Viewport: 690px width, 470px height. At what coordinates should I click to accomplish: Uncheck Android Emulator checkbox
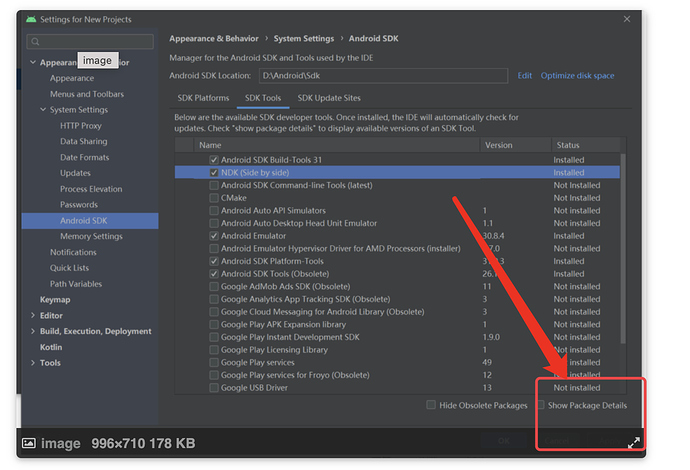pyautogui.click(x=214, y=236)
